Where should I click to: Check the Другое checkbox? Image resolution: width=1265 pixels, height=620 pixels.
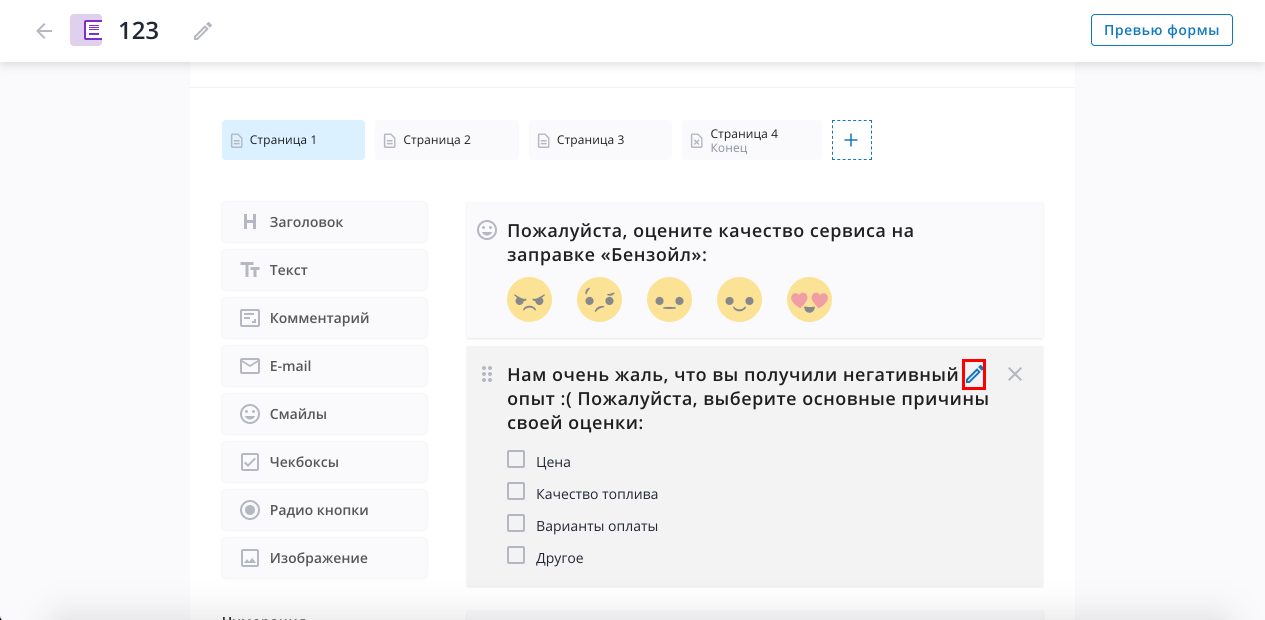[516, 555]
